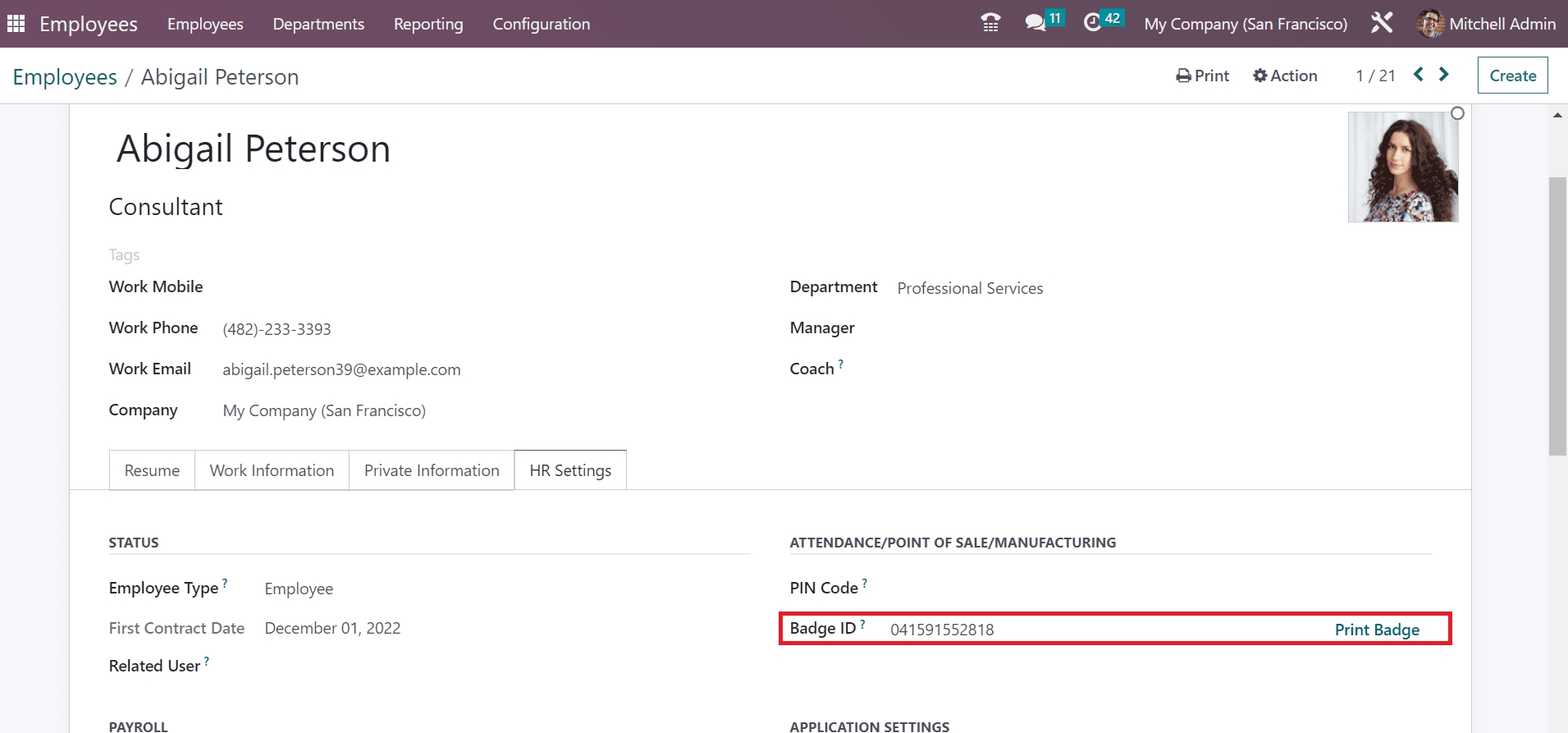Click the Create button
1568x733 pixels.
click(x=1512, y=76)
